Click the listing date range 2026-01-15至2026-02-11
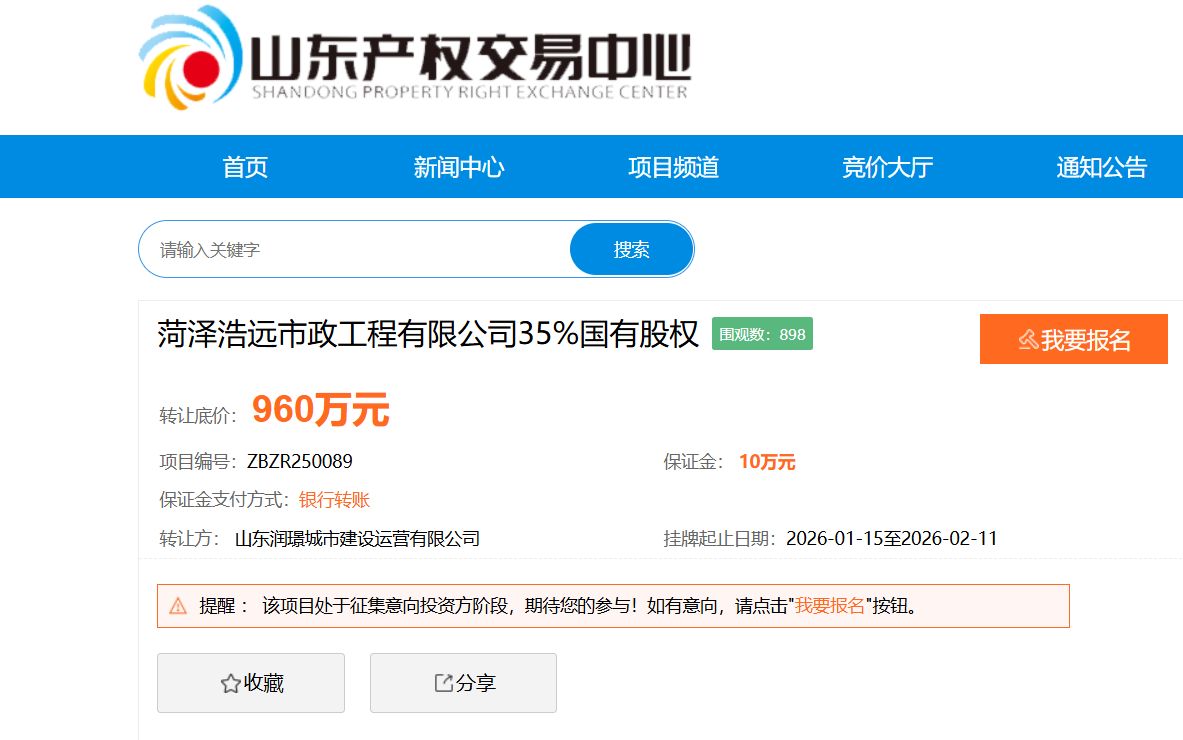The width and height of the screenshot is (1183, 740). tap(891, 539)
